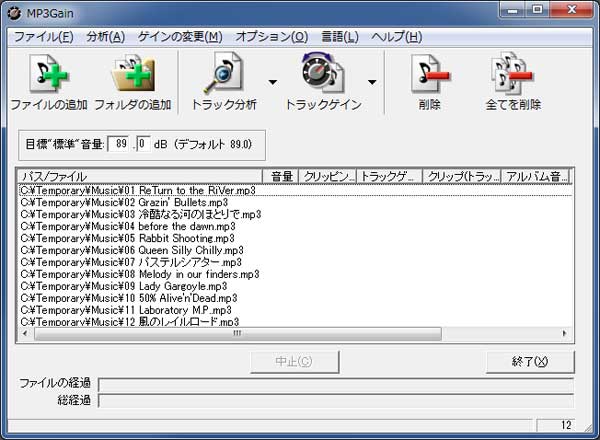600x440 pixels.
Task: Click the クリップ(トラッ.. column header
Action: click(x=461, y=176)
